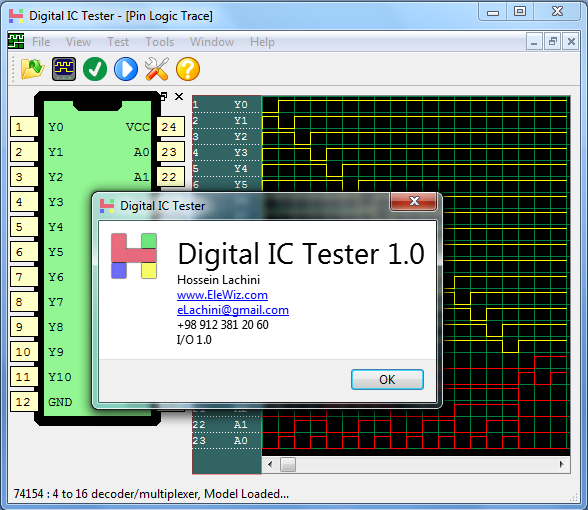Click the colorful H logo in about dialog
Viewport: 588px width, 510px height.
pyautogui.click(x=134, y=256)
